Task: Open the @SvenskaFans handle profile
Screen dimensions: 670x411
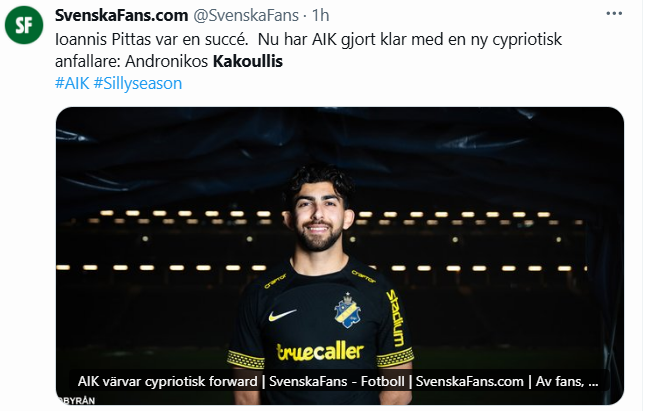Action: pyautogui.click(x=246, y=15)
